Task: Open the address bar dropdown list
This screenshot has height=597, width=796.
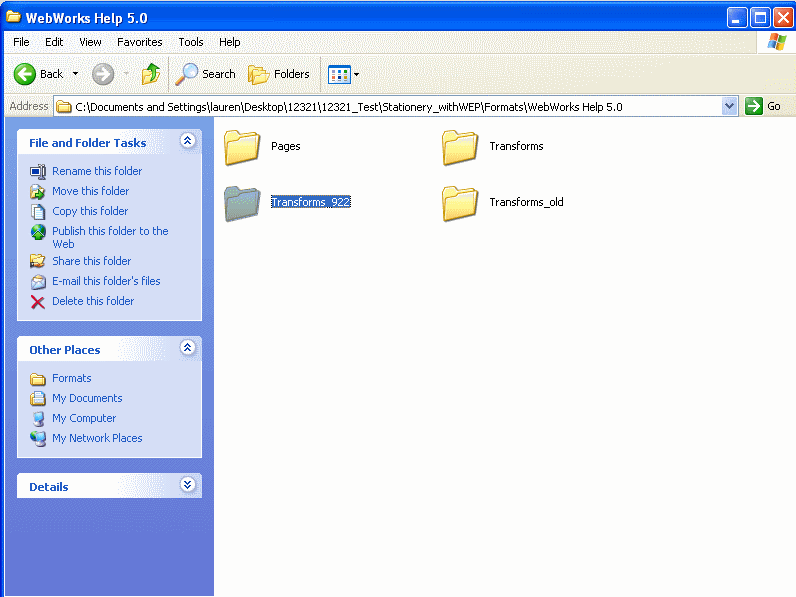Action: pos(729,106)
